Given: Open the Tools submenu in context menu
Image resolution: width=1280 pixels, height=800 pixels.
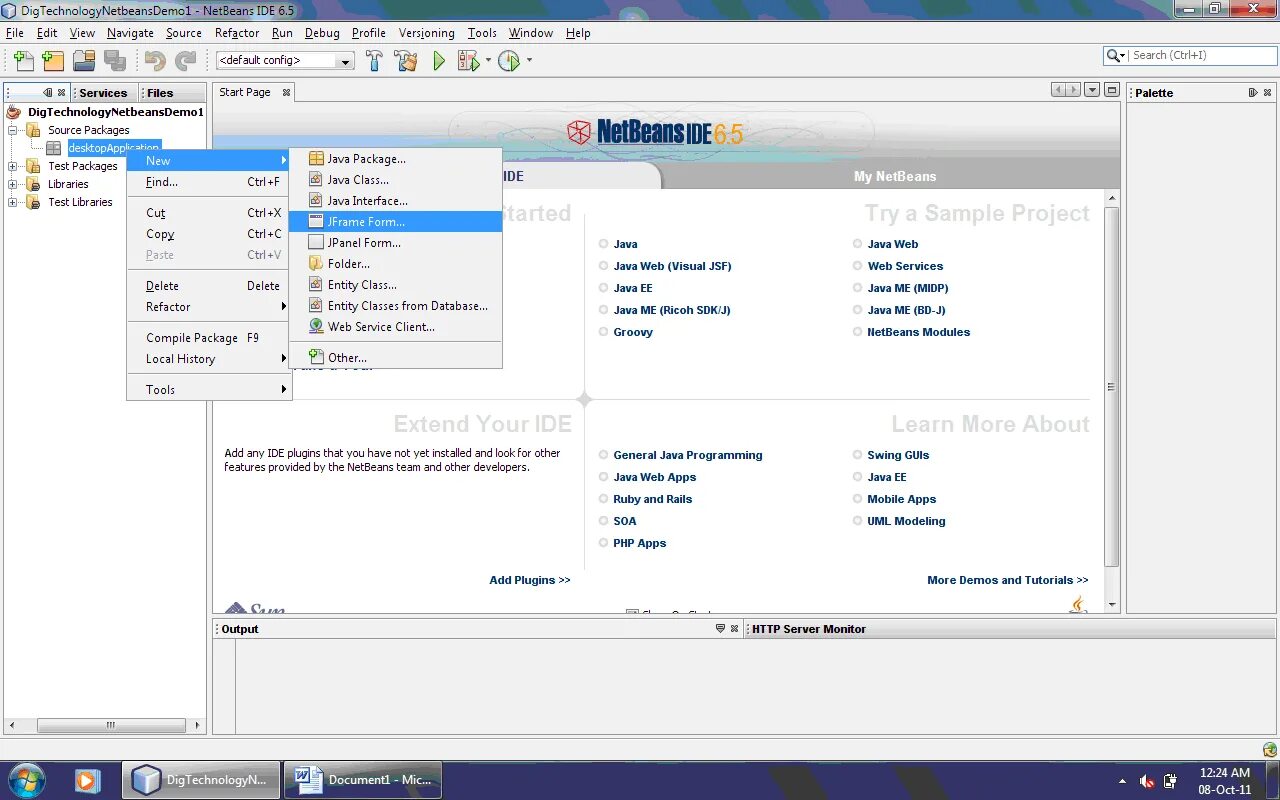Looking at the screenshot, I should (x=209, y=390).
